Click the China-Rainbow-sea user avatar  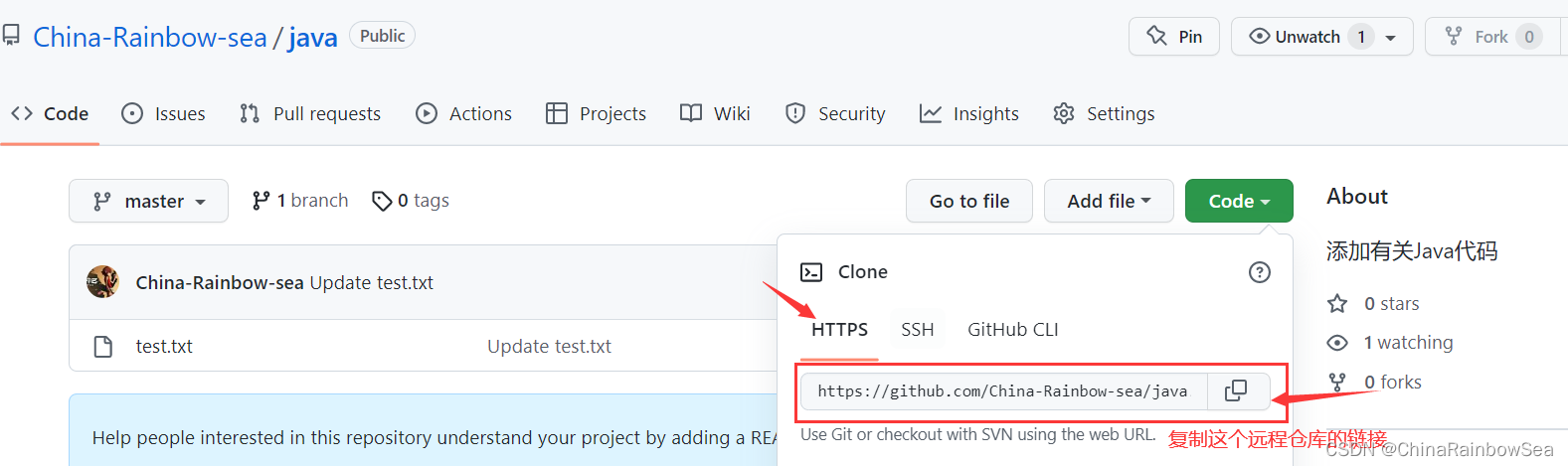coord(103,282)
